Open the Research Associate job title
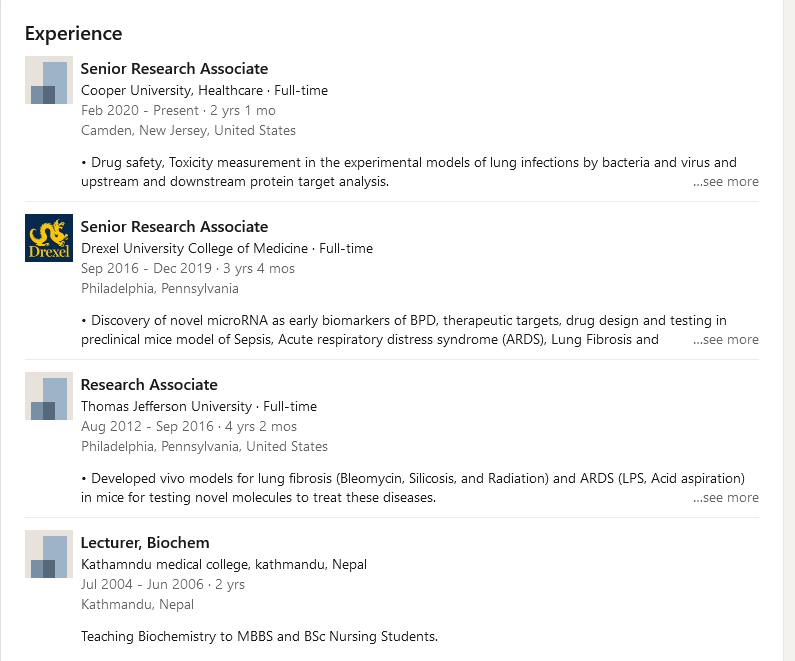The height and width of the screenshot is (661, 795). click(149, 385)
